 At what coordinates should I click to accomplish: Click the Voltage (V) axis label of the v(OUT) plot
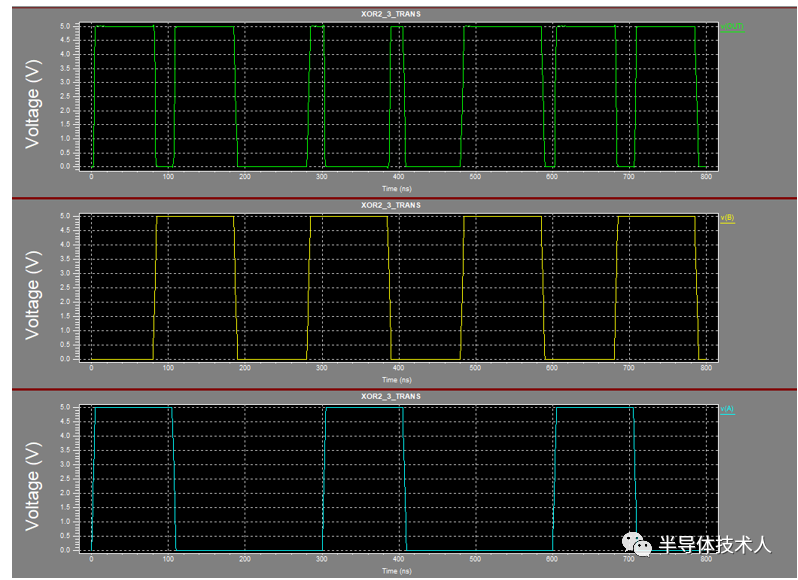pyautogui.click(x=33, y=104)
